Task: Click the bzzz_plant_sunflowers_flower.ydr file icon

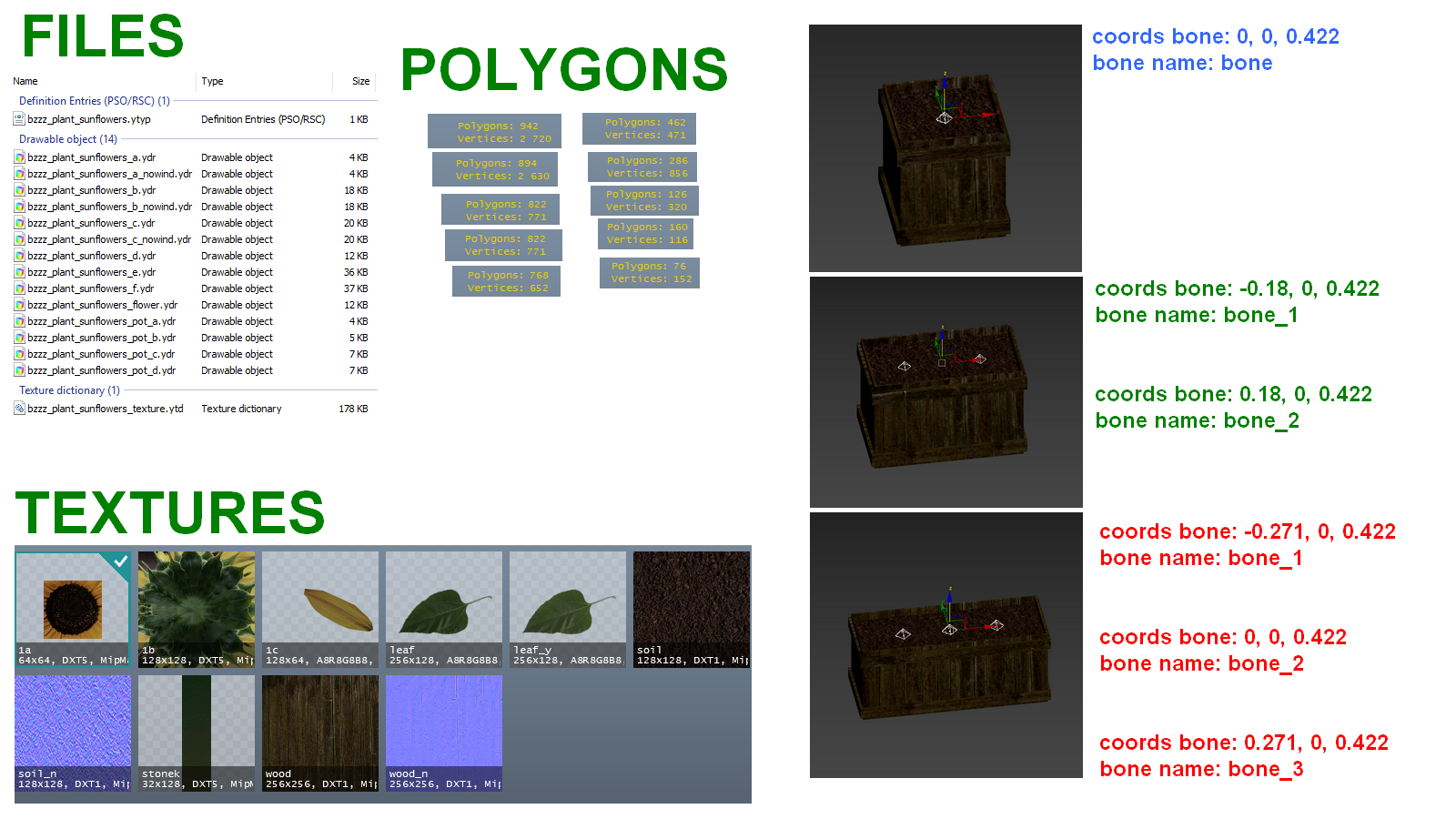Action: click(x=19, y=305)
